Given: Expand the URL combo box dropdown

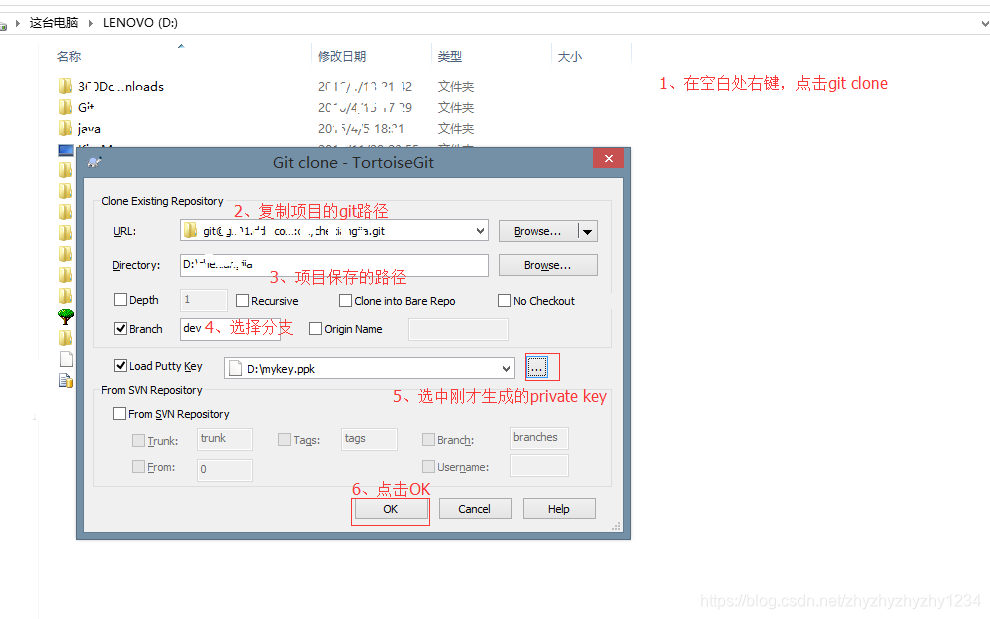Looking at the screenshot, I should click(480, 231).
